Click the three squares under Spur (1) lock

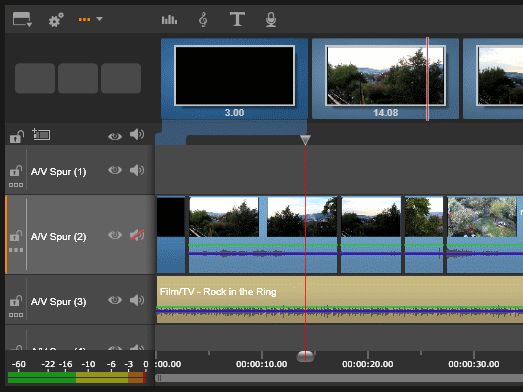pos(16,185)
